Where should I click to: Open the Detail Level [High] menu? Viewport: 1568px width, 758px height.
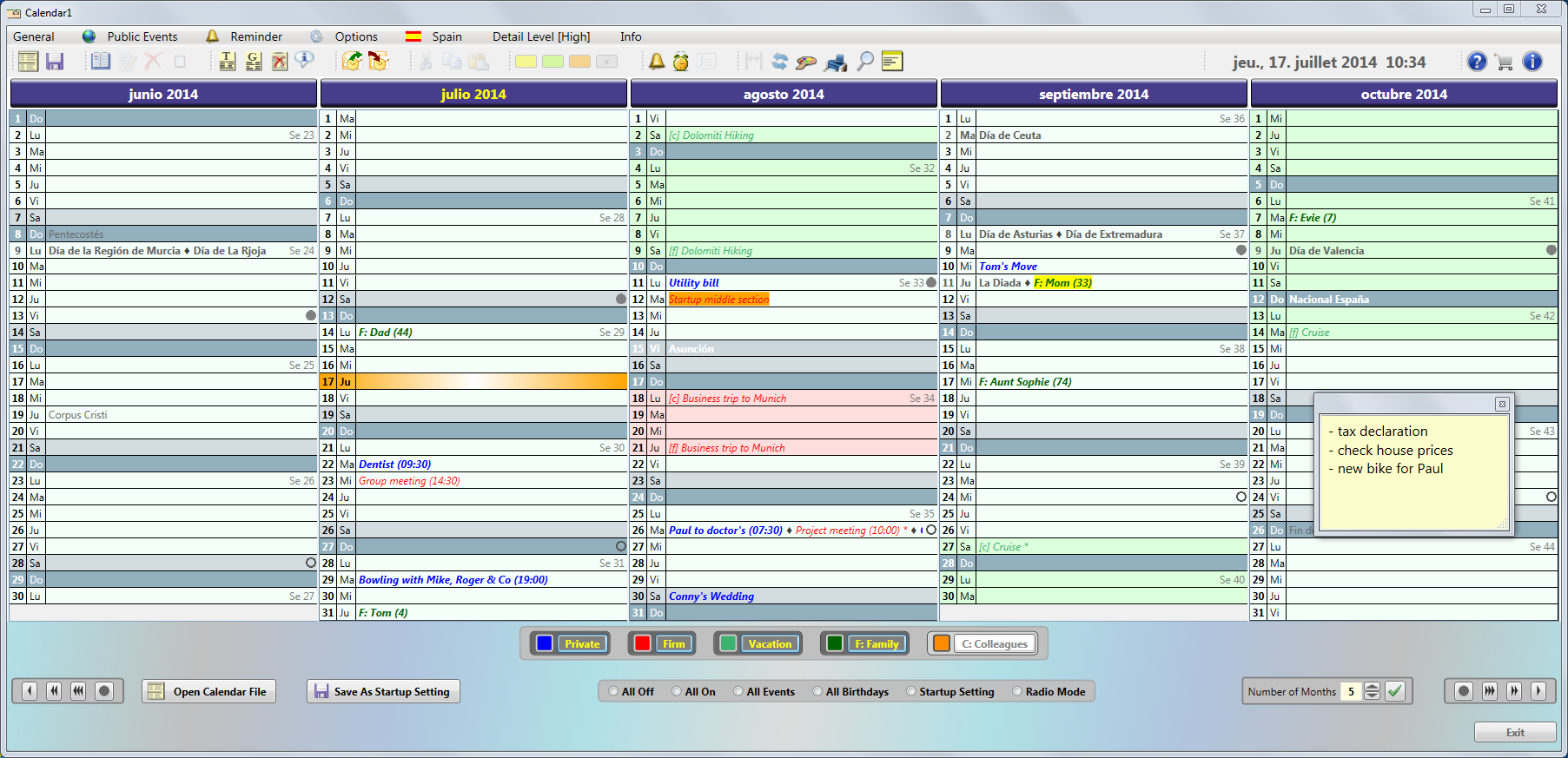point(541,36)
